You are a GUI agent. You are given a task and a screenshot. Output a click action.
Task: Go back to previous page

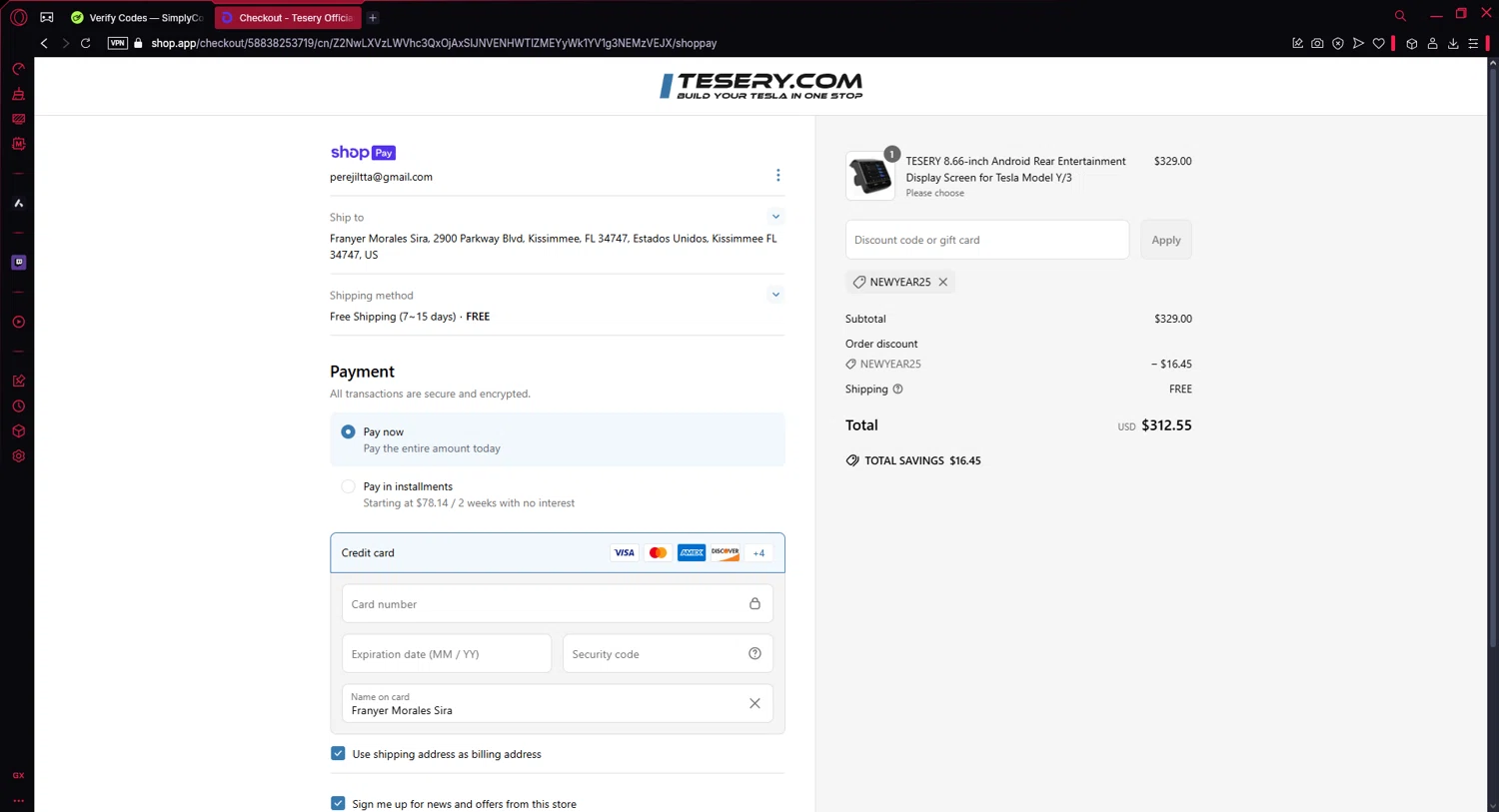click(x=44, y=43)
